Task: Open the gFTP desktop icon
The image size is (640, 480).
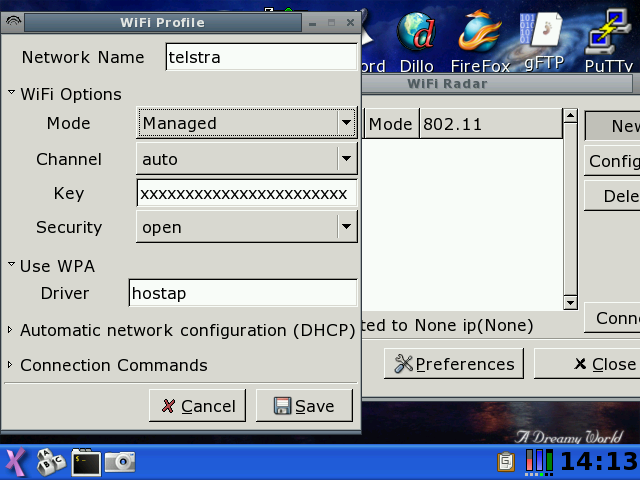Action: pos(545,33)
